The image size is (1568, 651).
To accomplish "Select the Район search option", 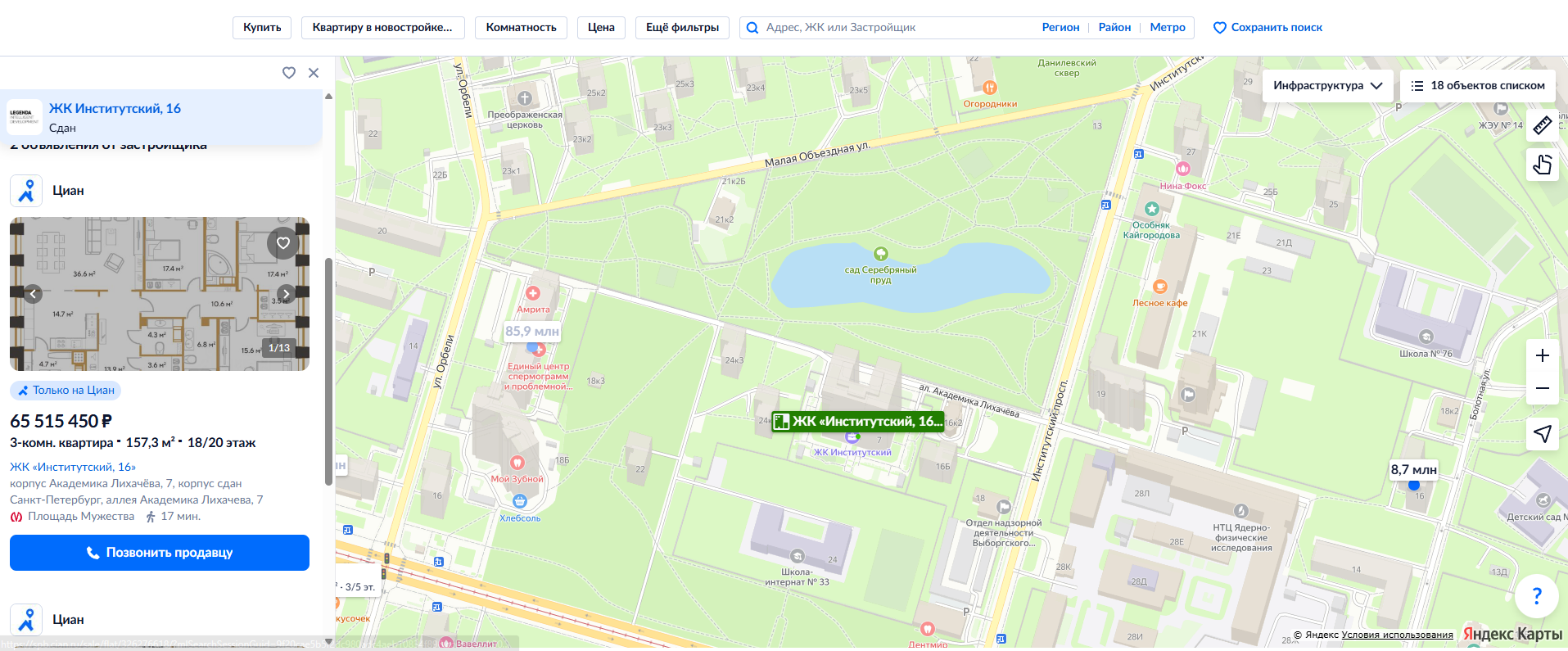I will pyautogui.click(x=1114, y=28).
